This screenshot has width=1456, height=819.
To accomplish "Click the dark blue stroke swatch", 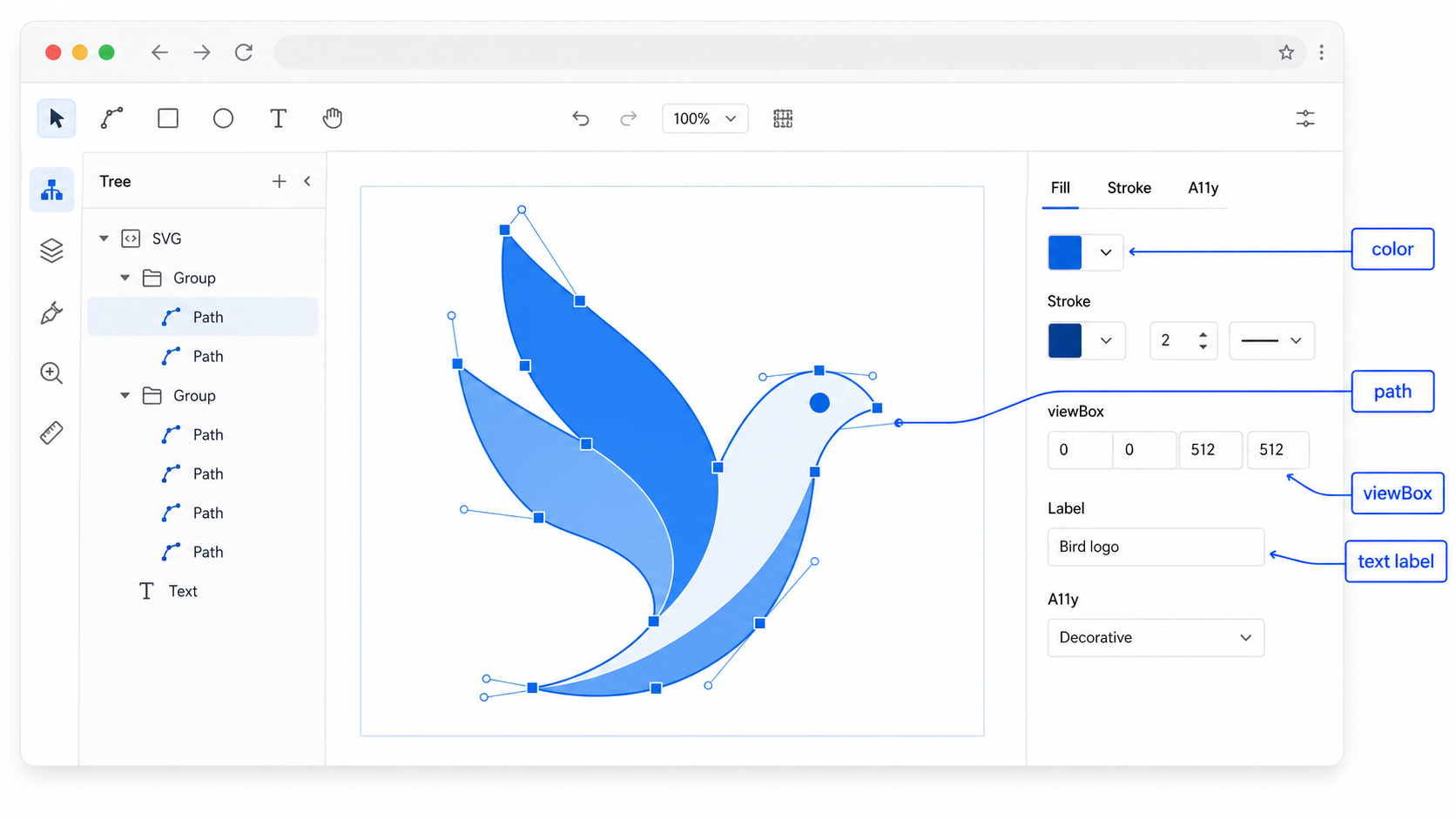I will [x=1065, y=340].
